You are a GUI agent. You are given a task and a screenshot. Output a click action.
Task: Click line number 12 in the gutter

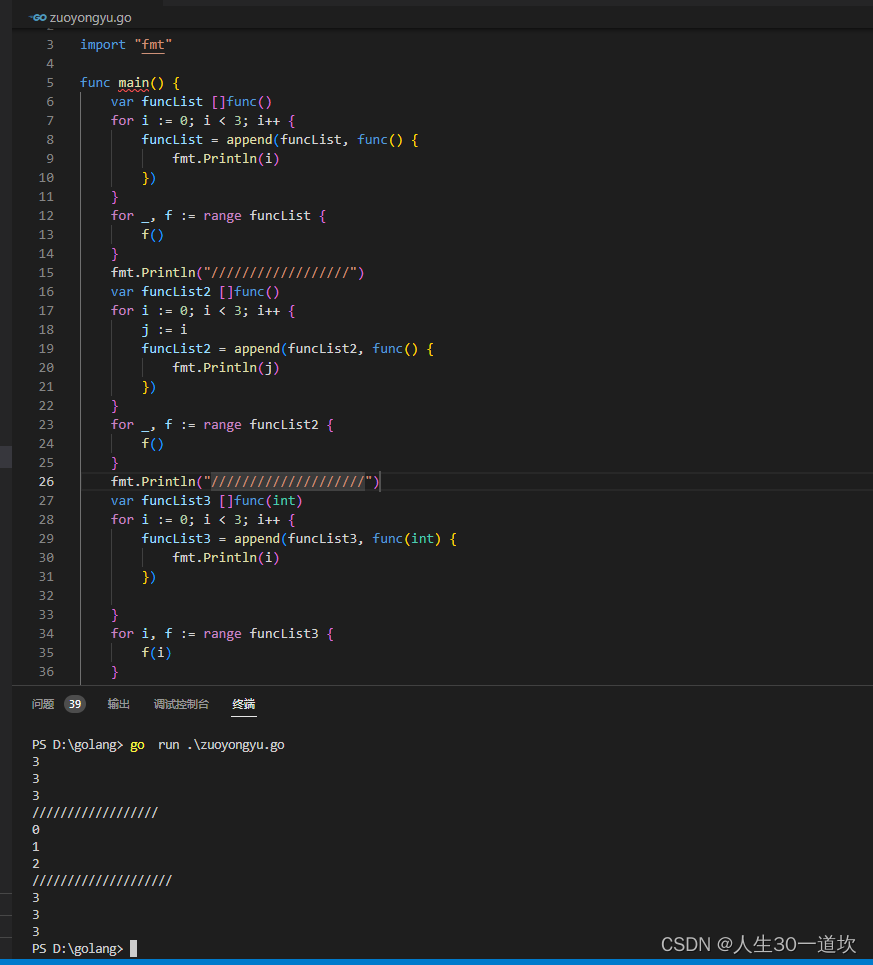[x=46, y=215]
